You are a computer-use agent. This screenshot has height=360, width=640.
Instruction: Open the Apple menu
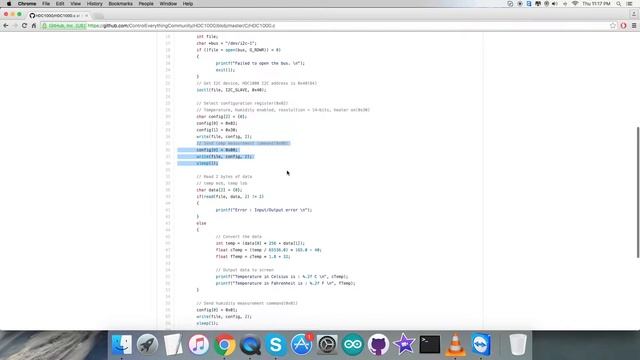[x=9, y=4]
